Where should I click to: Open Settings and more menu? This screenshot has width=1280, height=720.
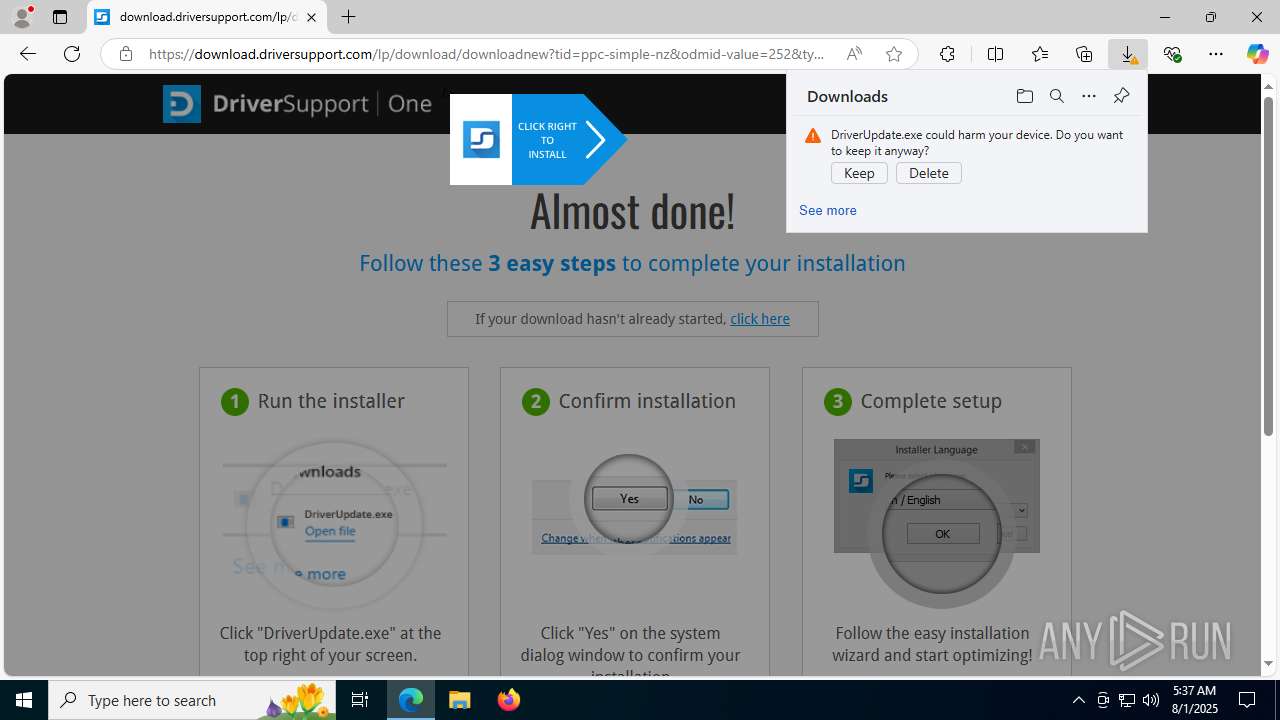(x=1216, y=54)
